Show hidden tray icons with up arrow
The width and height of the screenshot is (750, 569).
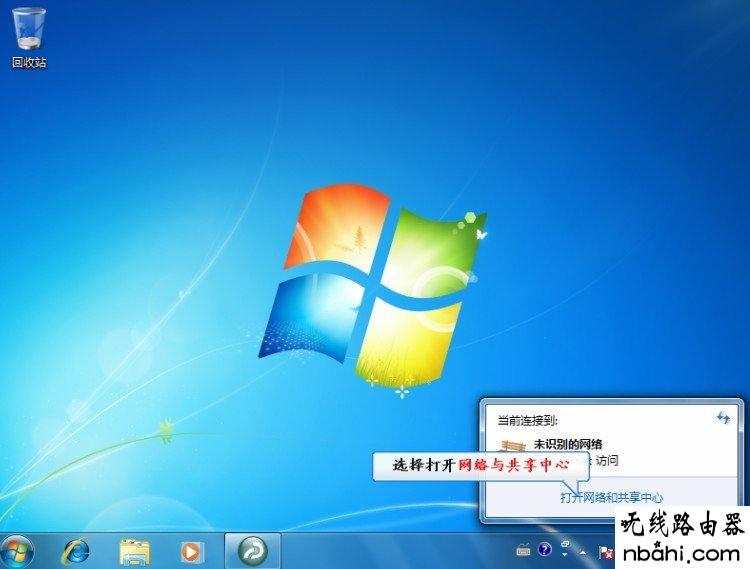tap(583, 553)
